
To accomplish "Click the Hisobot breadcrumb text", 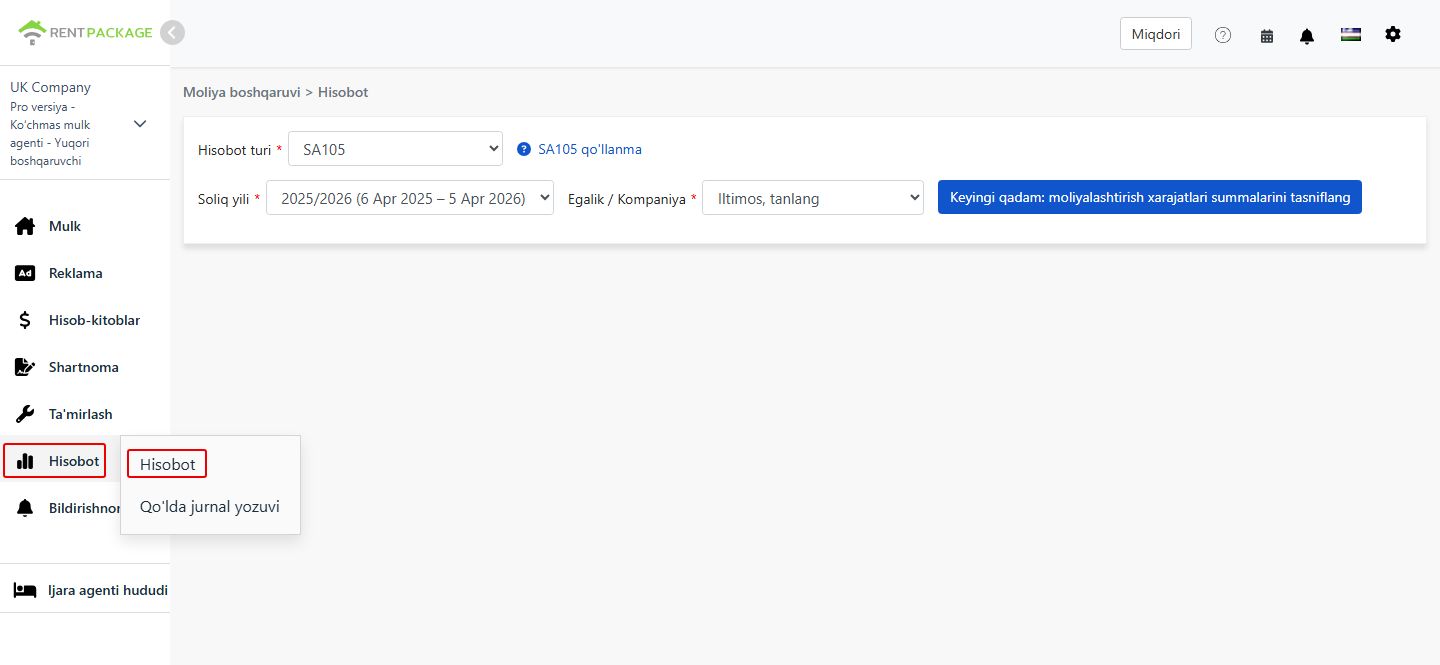I will (343, 92).
